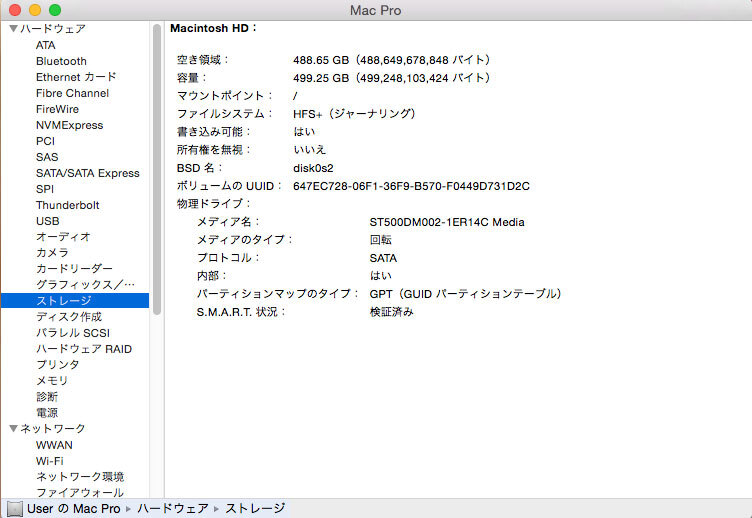
Task: Open the ネットワーク環境 entry
Action: [x=80, y=477]
